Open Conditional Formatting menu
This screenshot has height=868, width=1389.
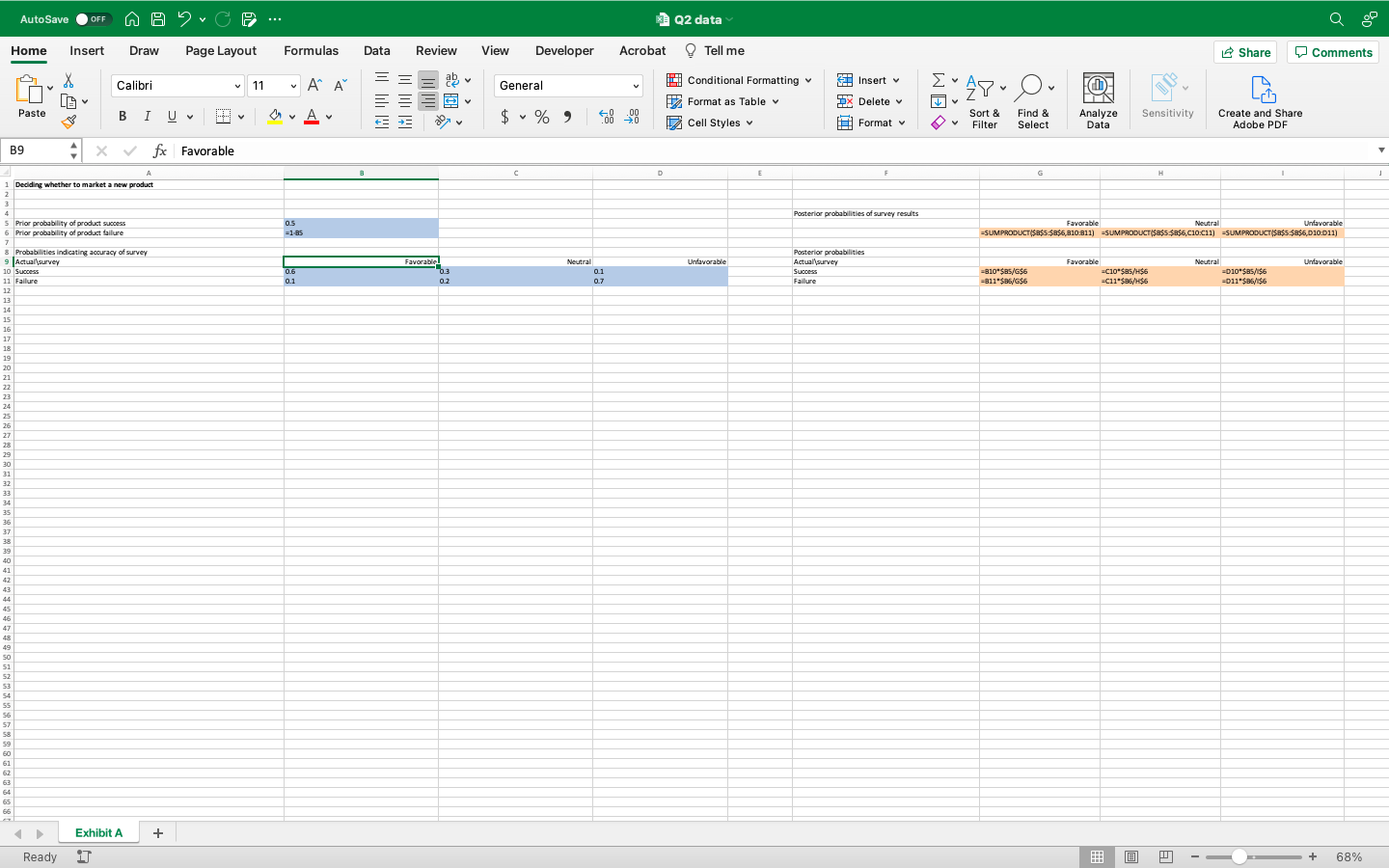pos(740,80)
